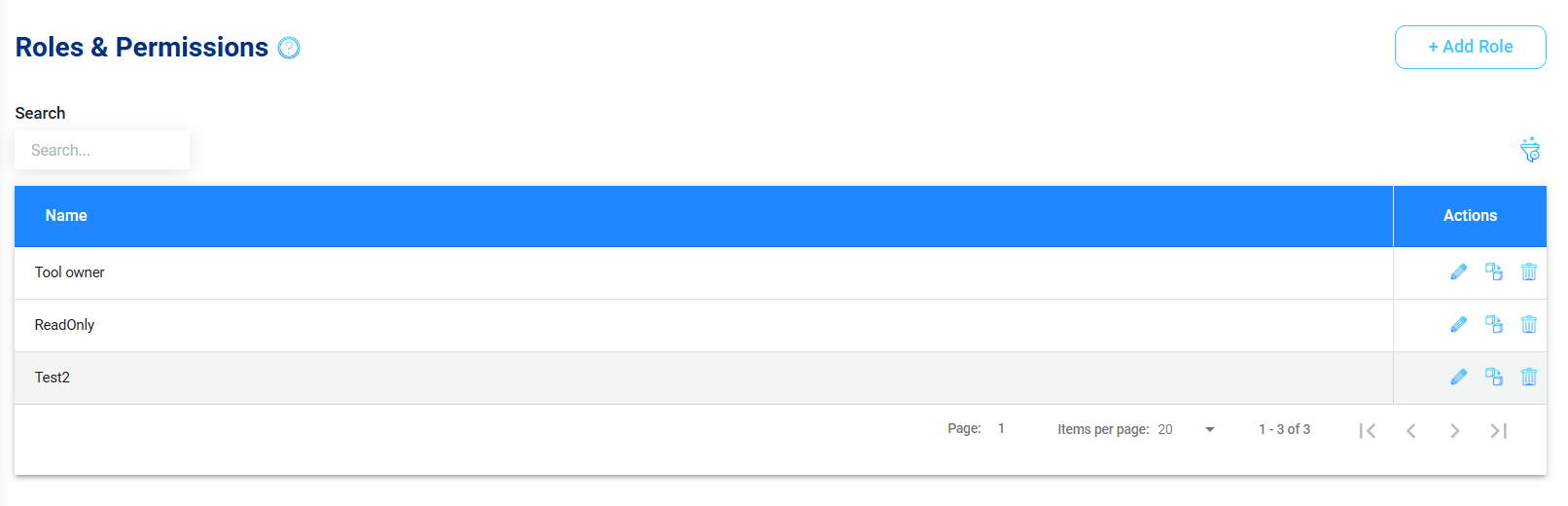Screen dimensions: 1568x506
Task: Focus the Search input field
Action: pyautogui.click(x=102, y=150)
